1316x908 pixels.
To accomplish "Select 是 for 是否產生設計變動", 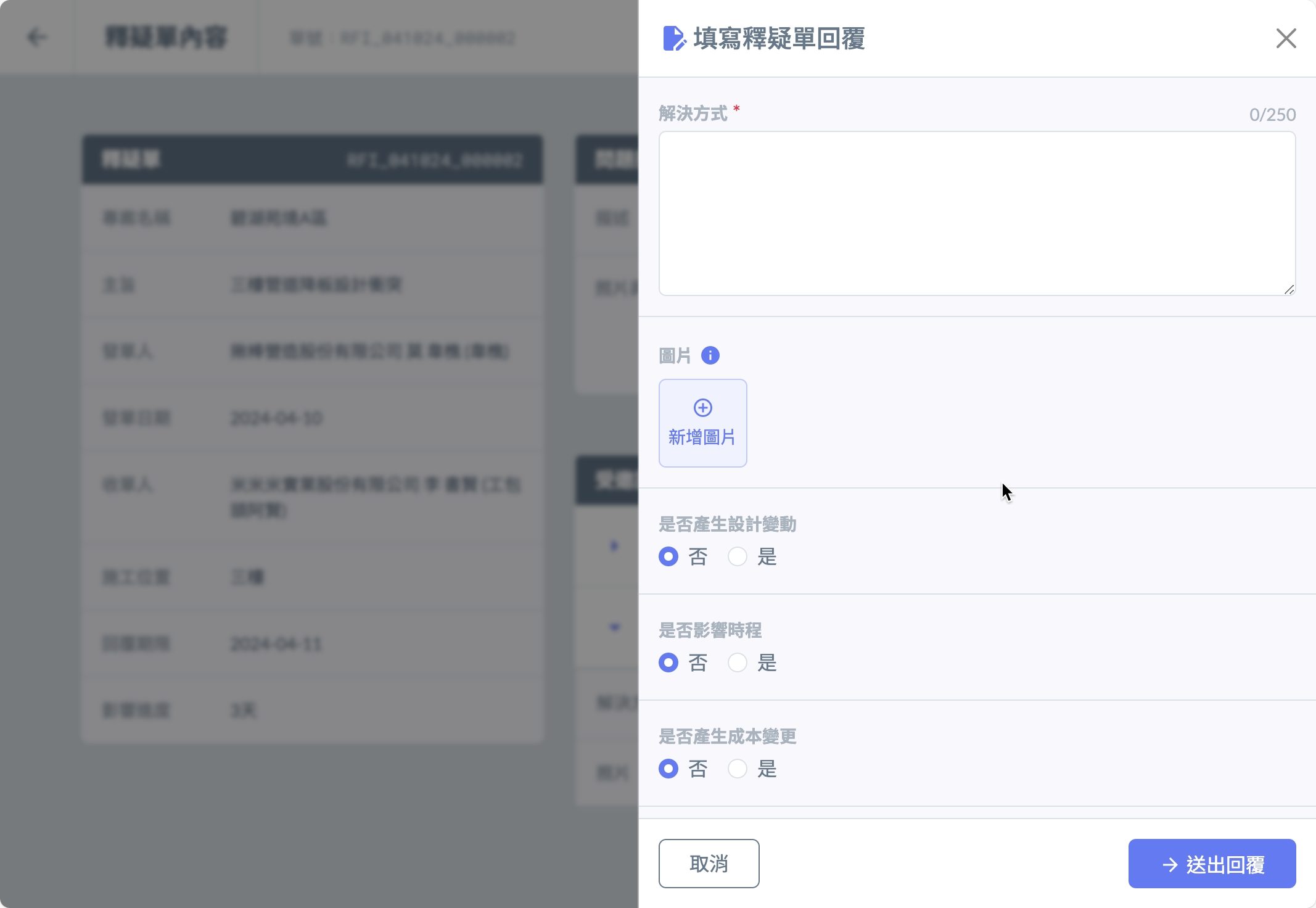I will coord(738,556).
